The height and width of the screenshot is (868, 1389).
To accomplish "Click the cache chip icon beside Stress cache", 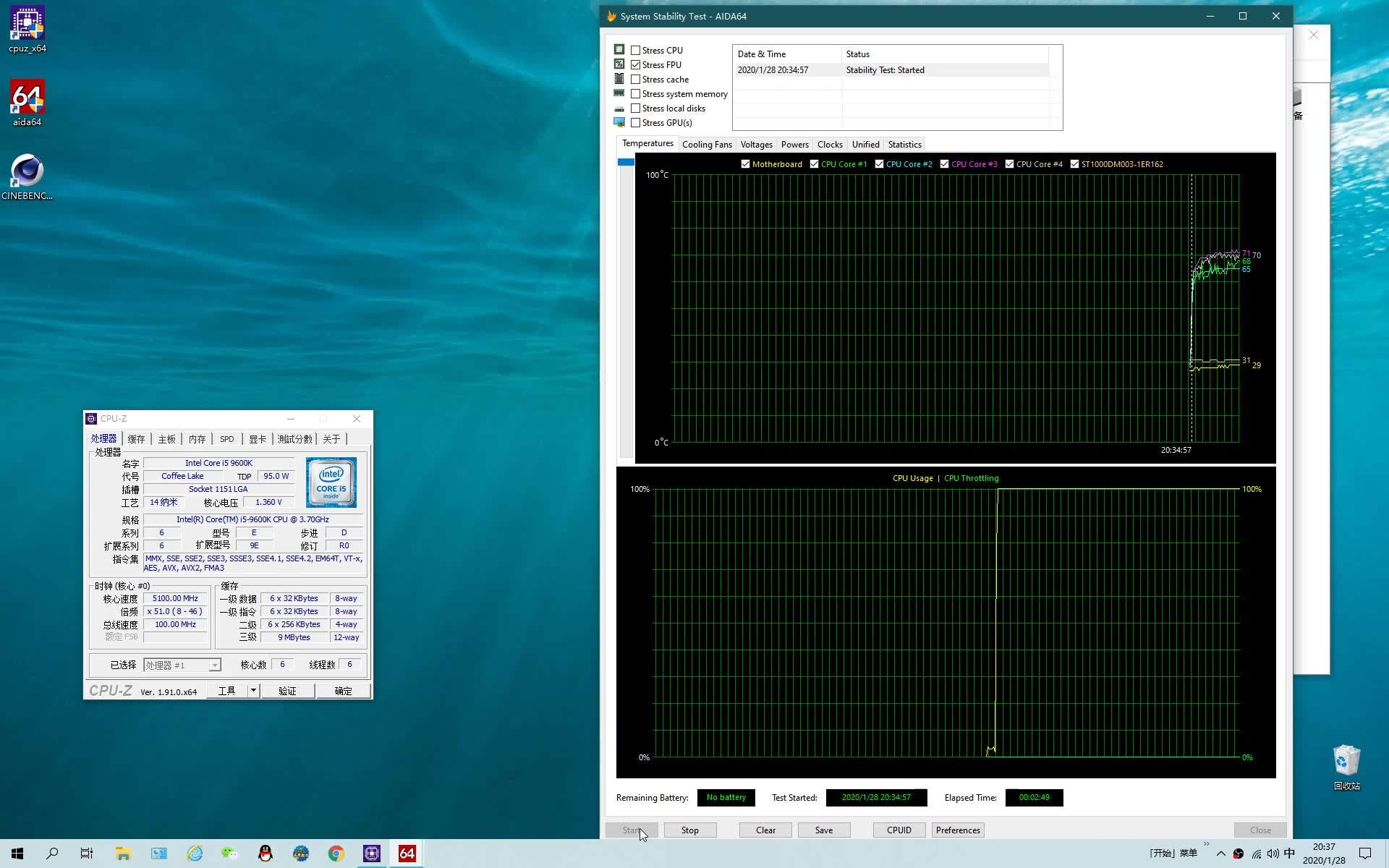I will point(619,78).
